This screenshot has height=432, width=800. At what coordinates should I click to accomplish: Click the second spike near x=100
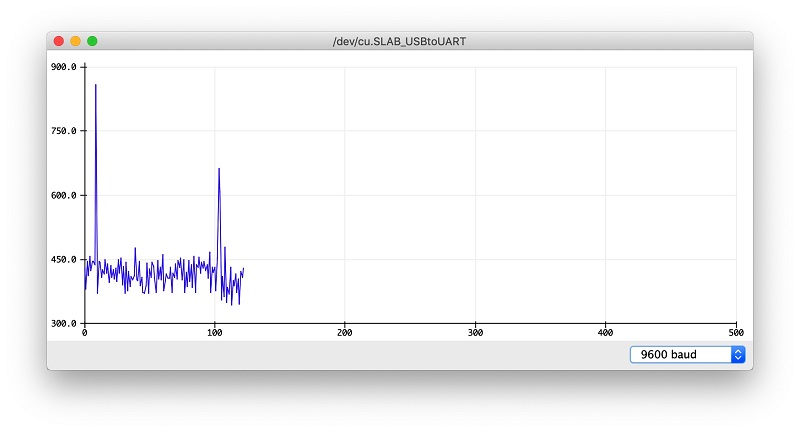(x=219, y=217)
